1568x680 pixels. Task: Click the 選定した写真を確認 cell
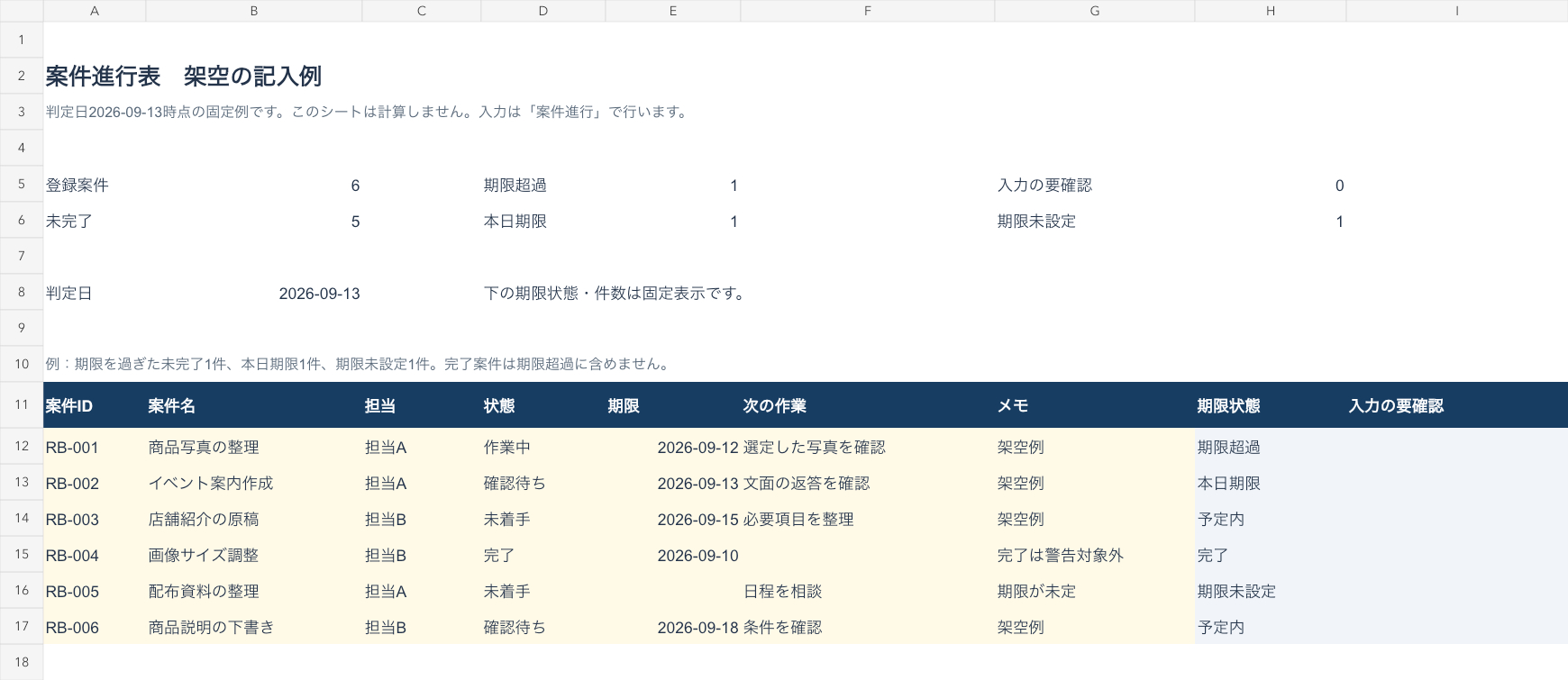tap(868, 447)
